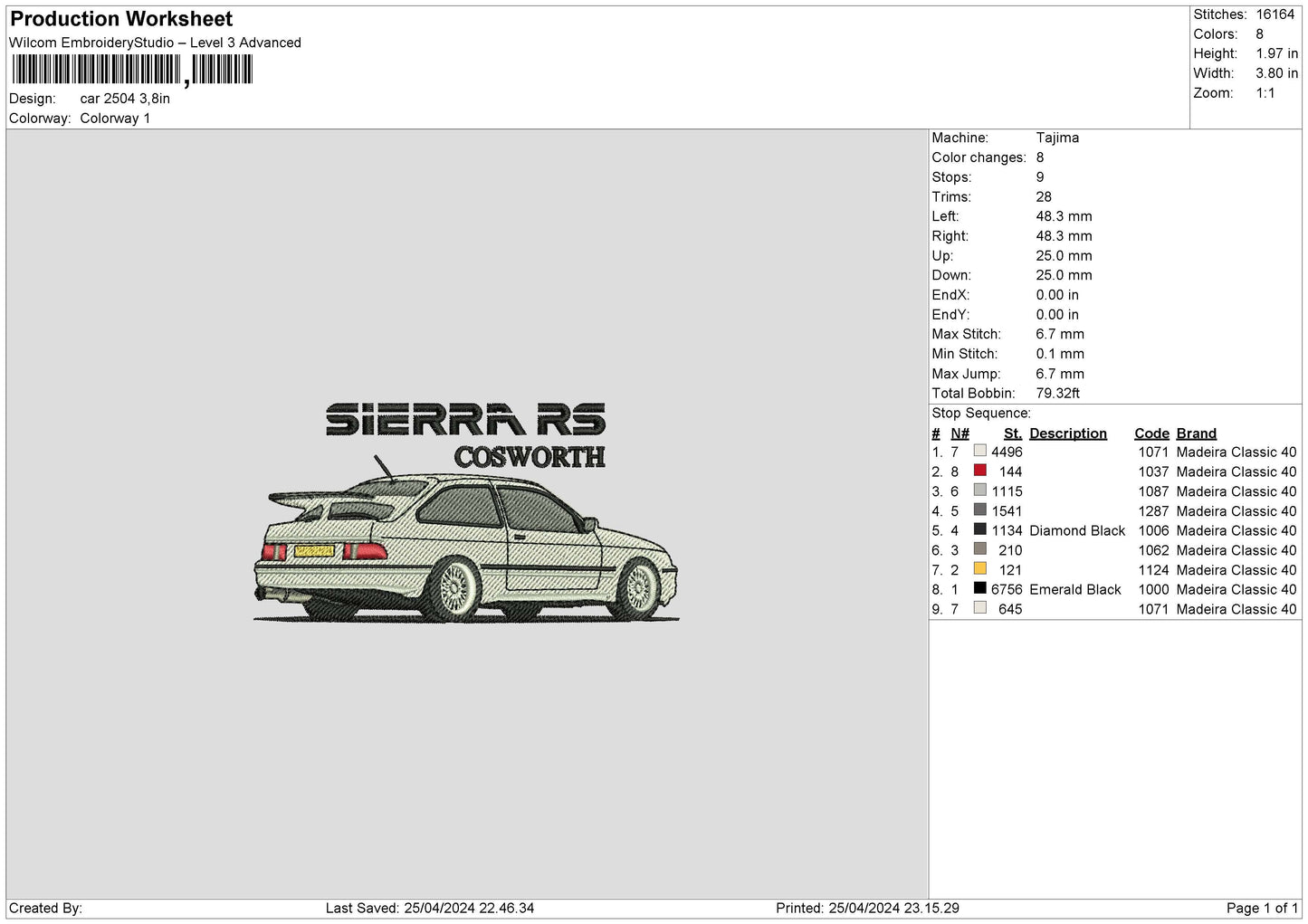Click the embroidered car design preview
The image size is (1308, 924).
466,513
